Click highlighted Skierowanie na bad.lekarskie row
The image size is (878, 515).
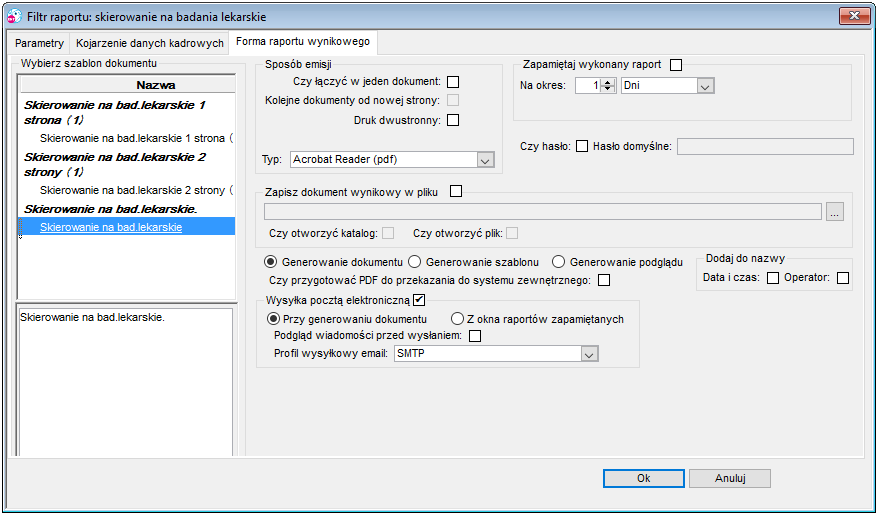[127, 227]
